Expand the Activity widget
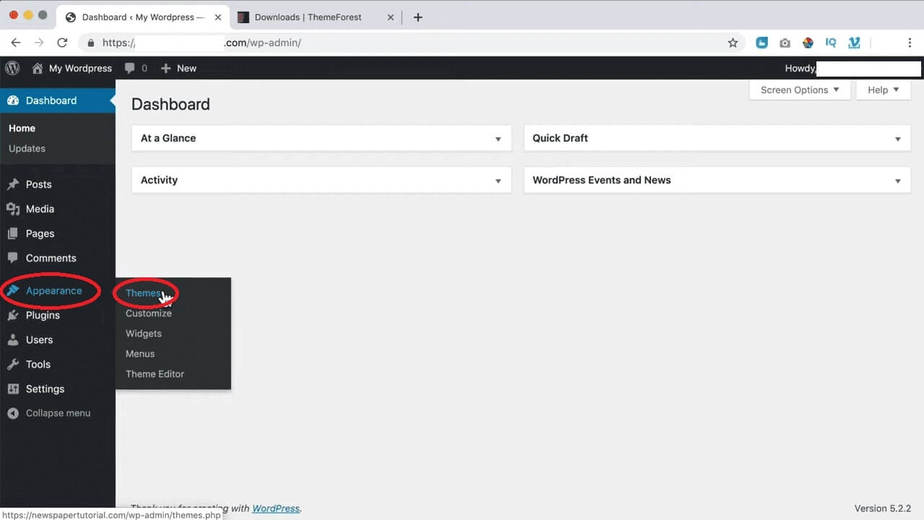 (498, 181)
